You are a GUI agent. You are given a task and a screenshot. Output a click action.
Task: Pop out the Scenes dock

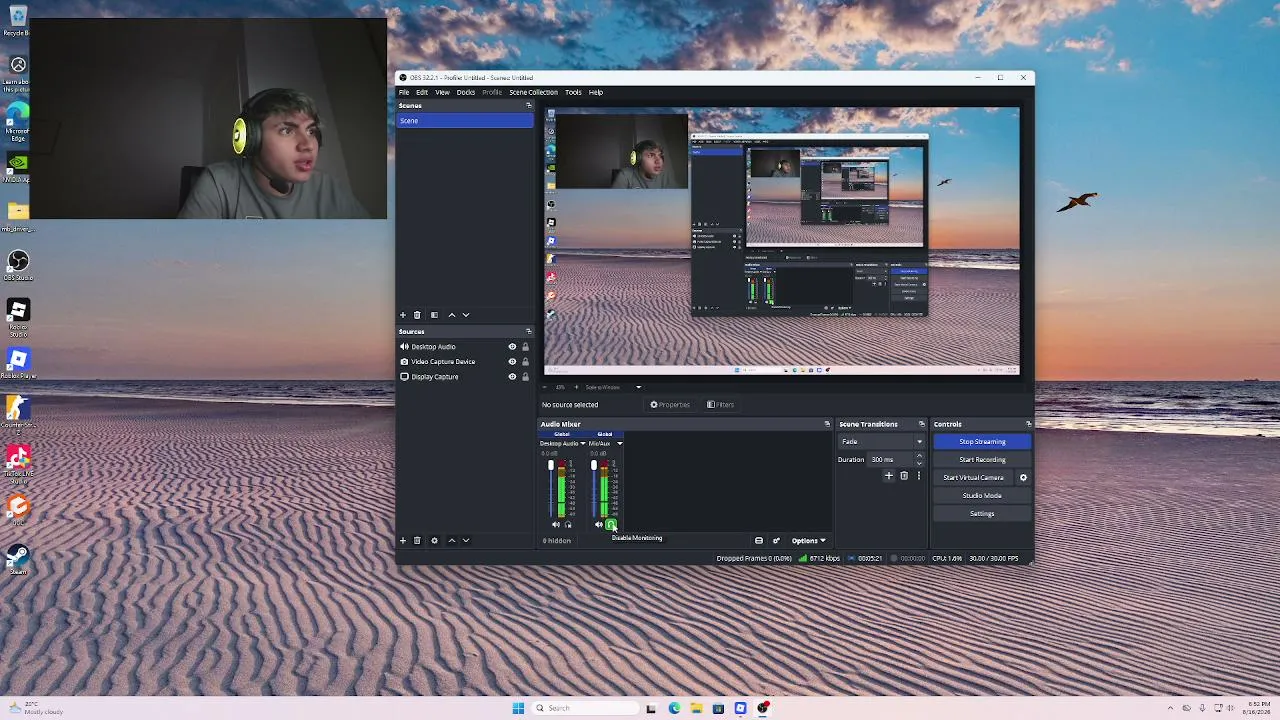(529, 105)
